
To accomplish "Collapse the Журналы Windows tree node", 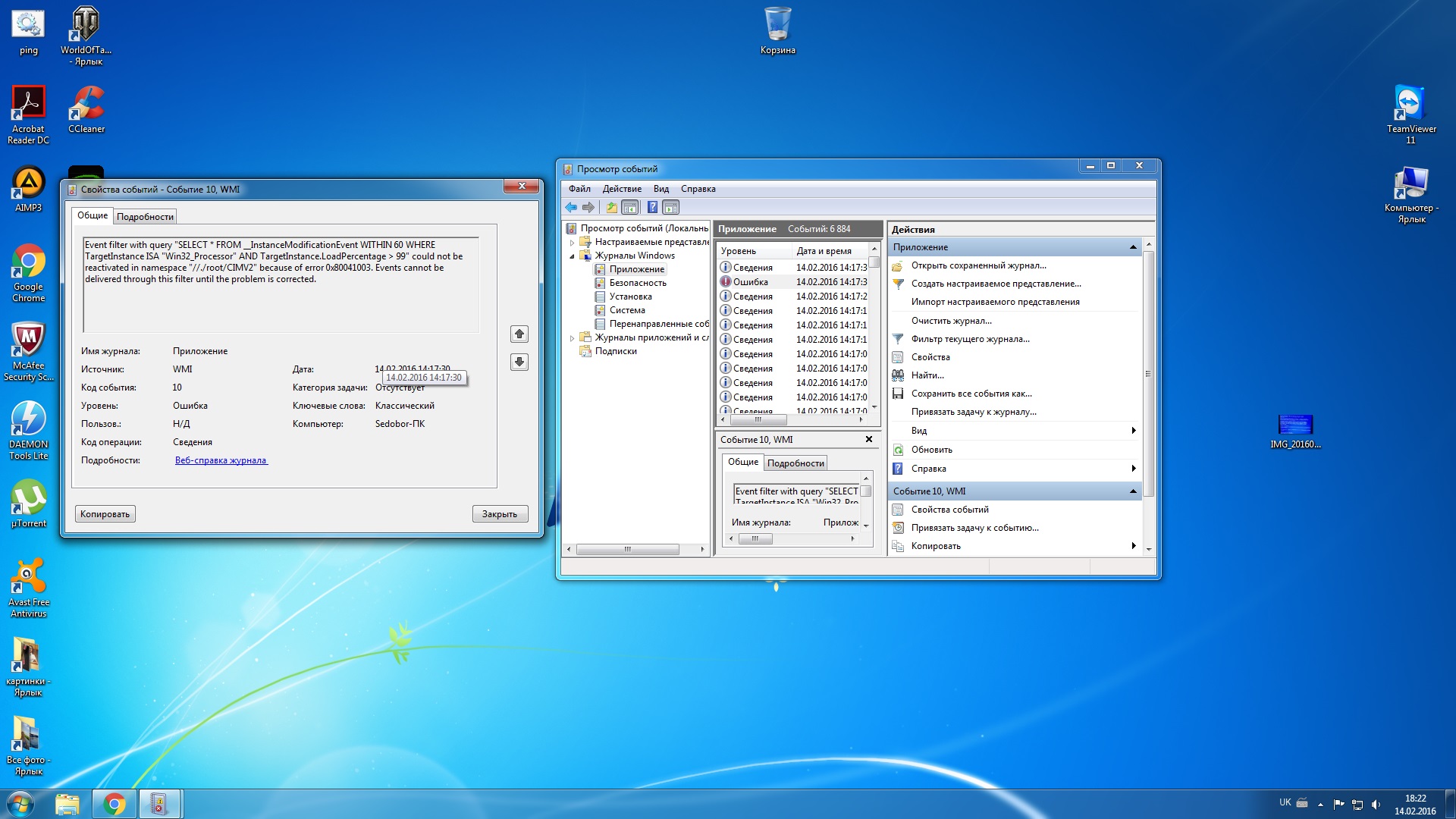I will pos(573,256).
